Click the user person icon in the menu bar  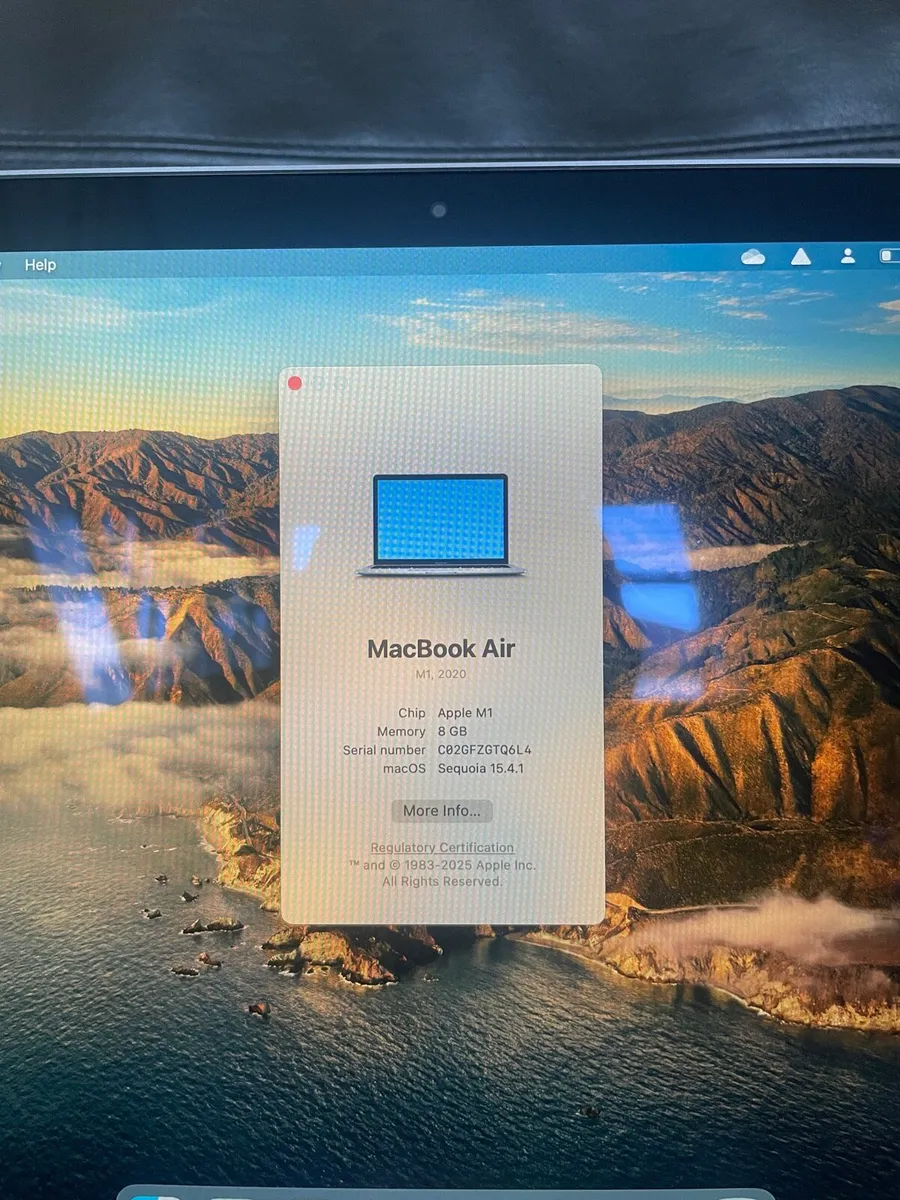(x=848, y=256)
